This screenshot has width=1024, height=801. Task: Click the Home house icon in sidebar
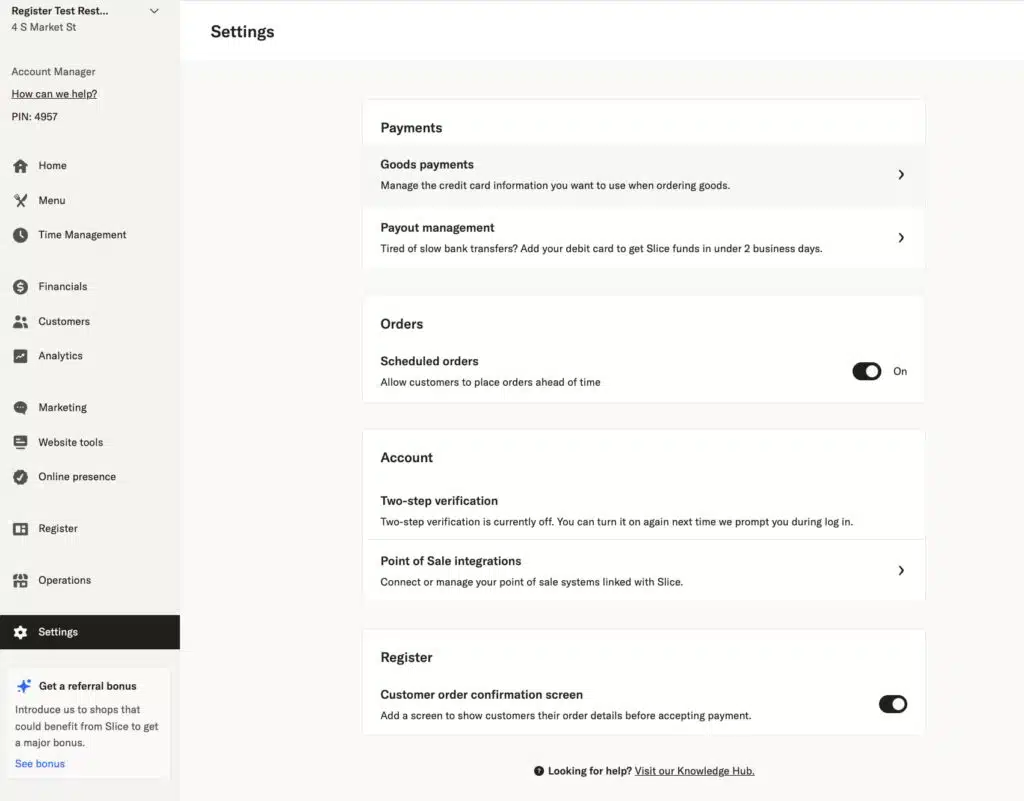point(20,166)
